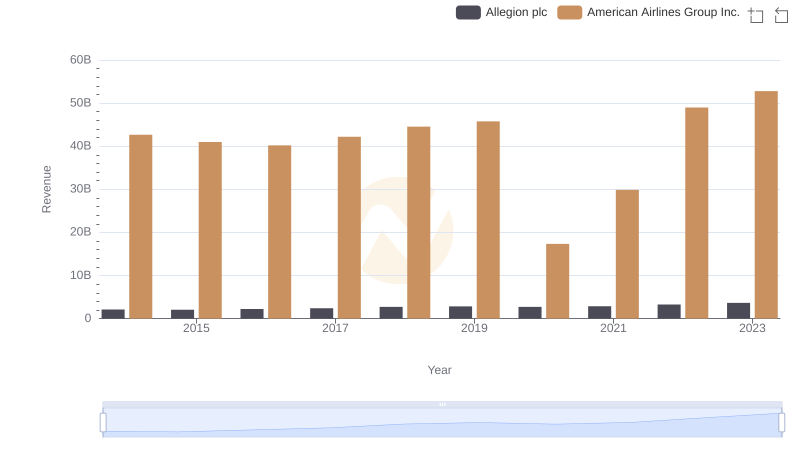Click the 2020 American Airlines bar

(558, 281)
